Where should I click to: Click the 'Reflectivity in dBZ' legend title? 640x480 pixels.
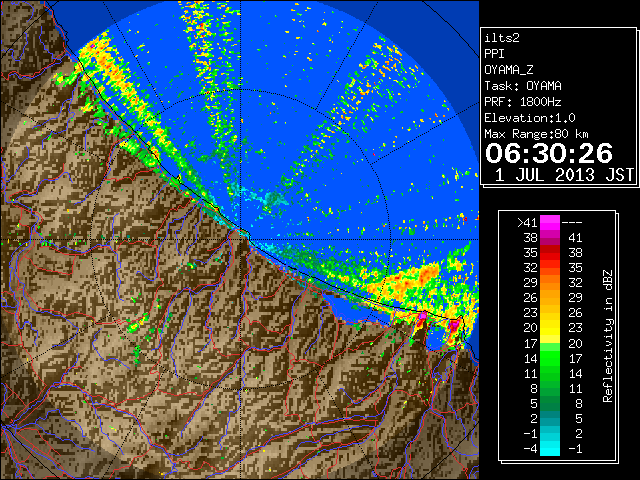(608, 336)
